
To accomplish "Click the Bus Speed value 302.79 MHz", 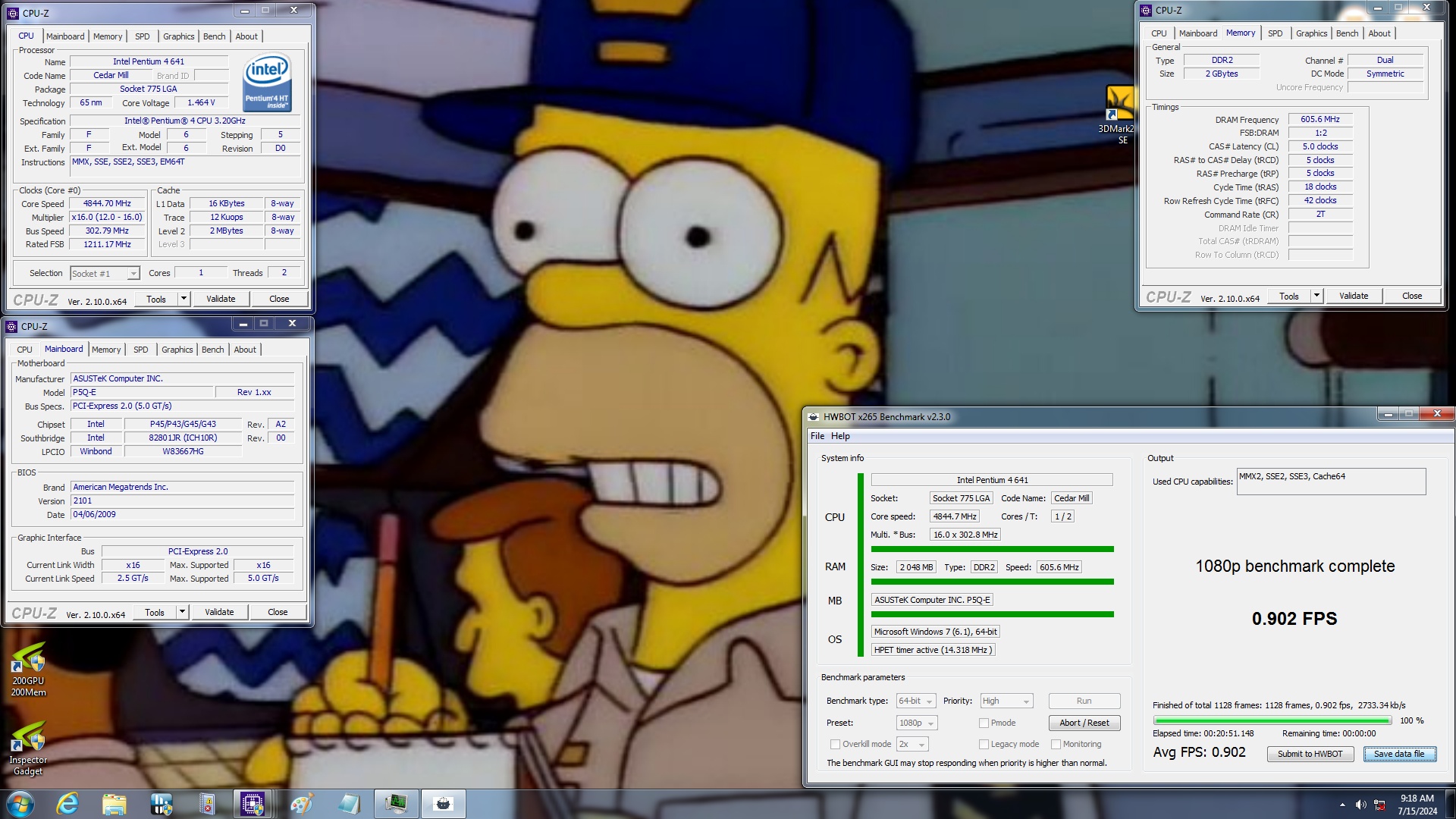I will (107, 231).
